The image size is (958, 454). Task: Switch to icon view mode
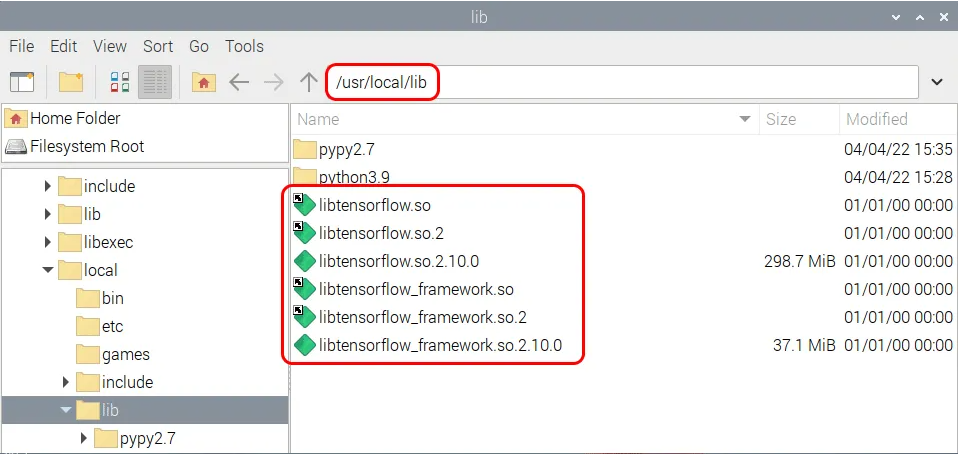pos(120,82)
